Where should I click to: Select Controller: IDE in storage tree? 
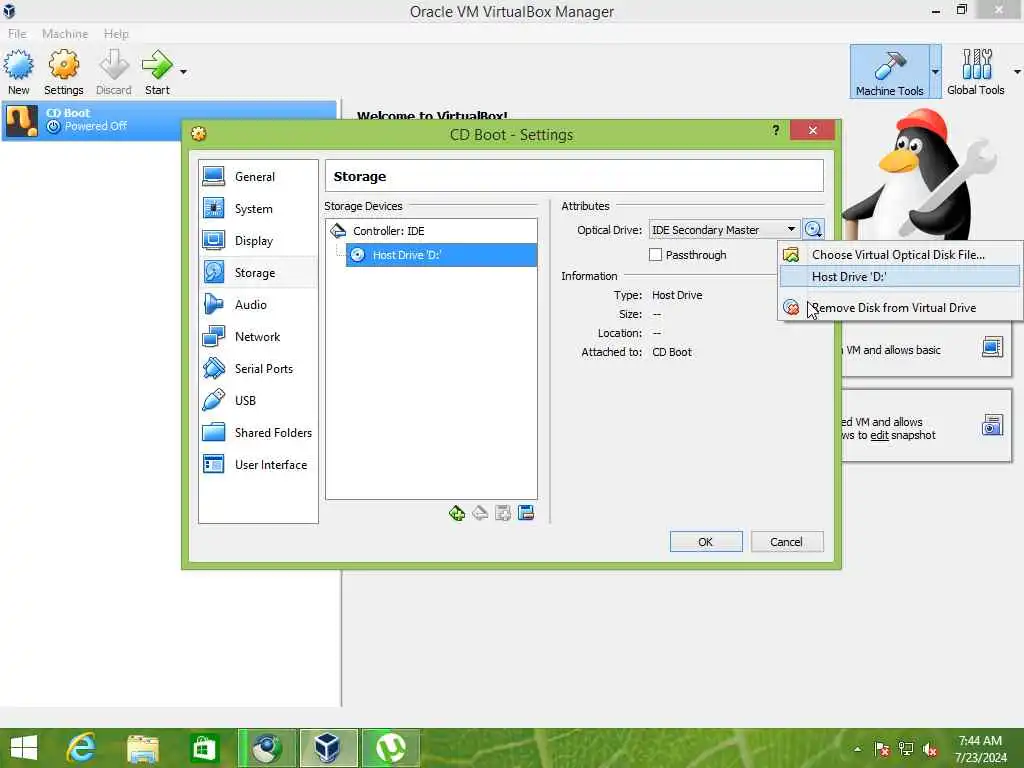[x=432, y=231]
